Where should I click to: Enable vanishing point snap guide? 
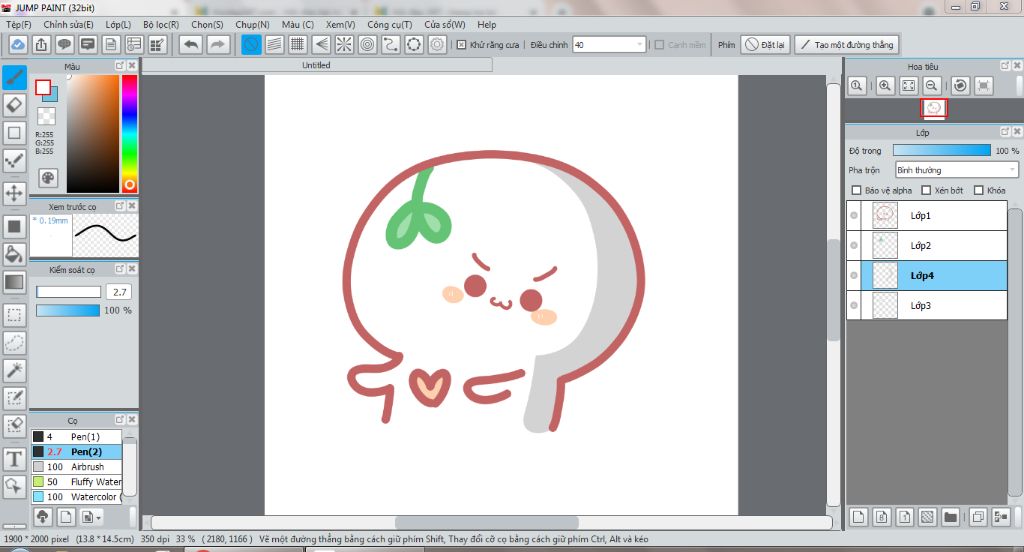click(321, 44)
